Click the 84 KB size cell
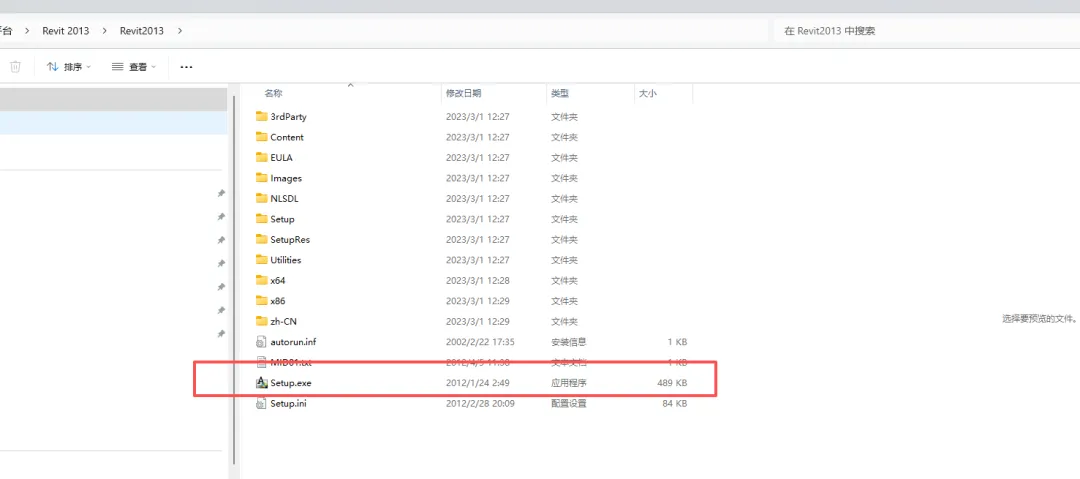 coord(675,403)
